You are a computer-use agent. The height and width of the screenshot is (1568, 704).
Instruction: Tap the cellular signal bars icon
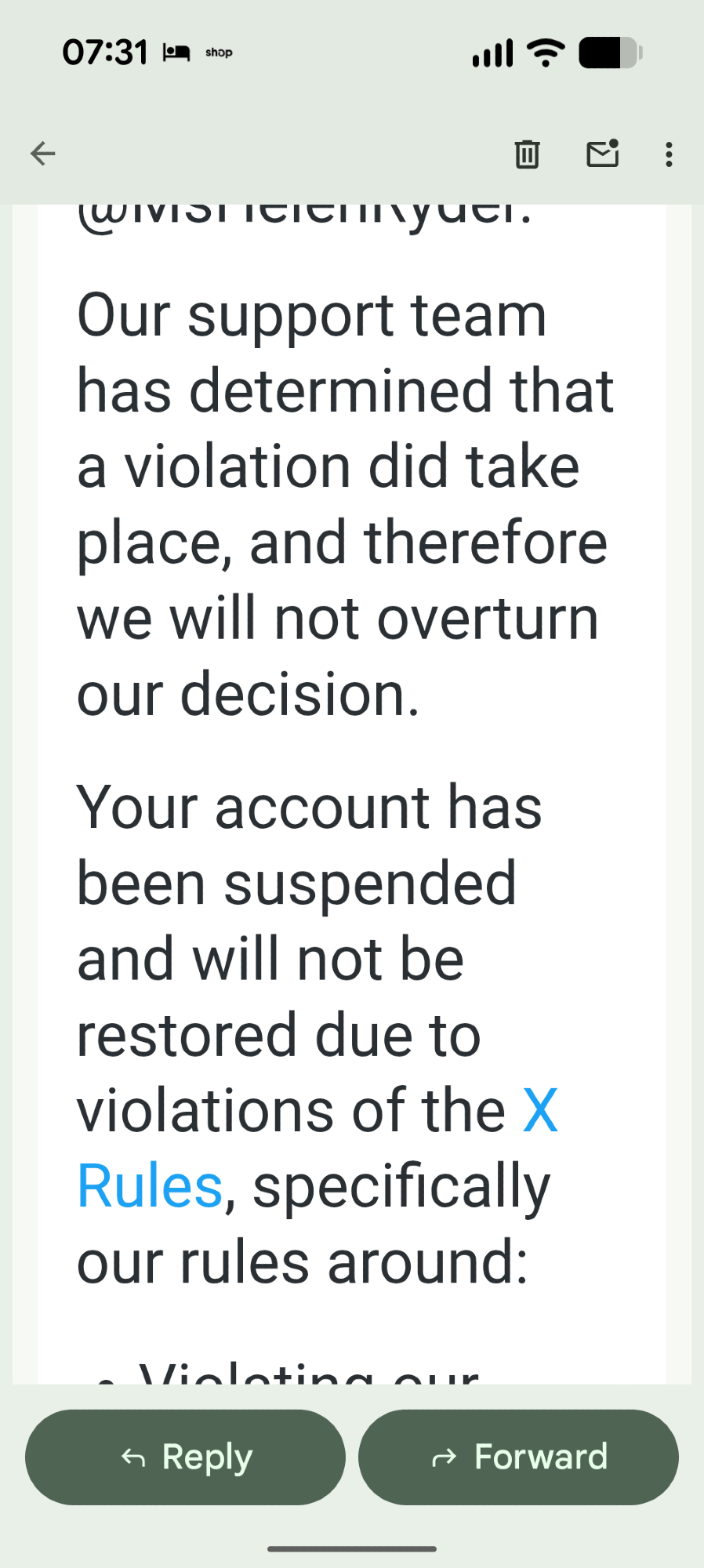[492, 53]
